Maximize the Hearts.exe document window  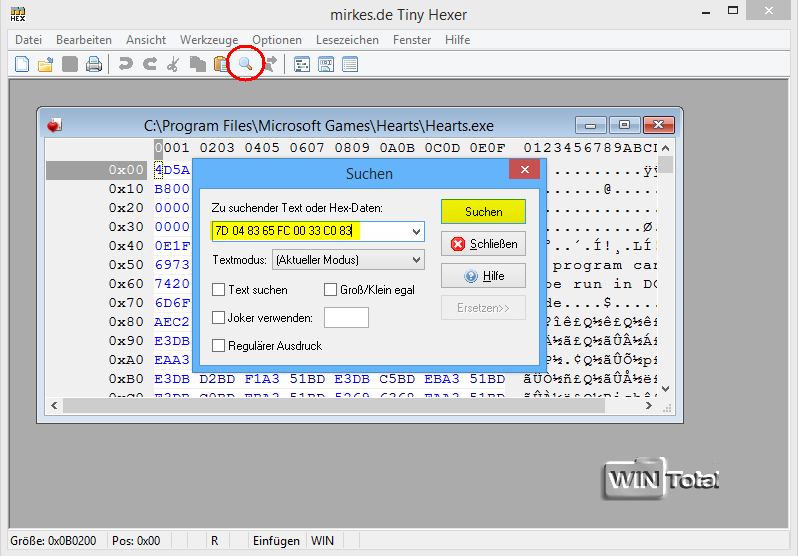click(x=624, y=125)
